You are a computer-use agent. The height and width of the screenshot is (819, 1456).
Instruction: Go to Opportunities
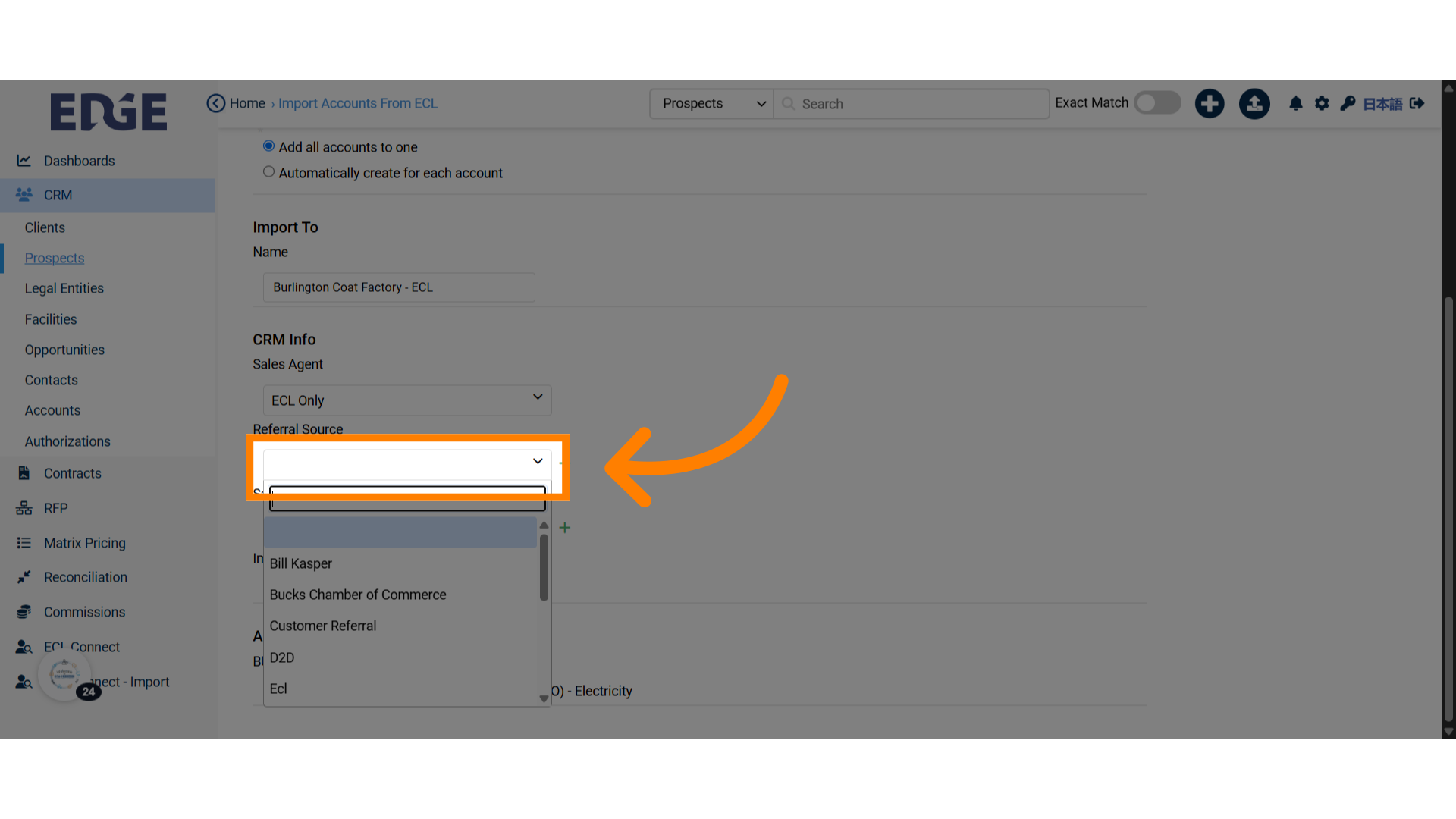coord(64,350)
